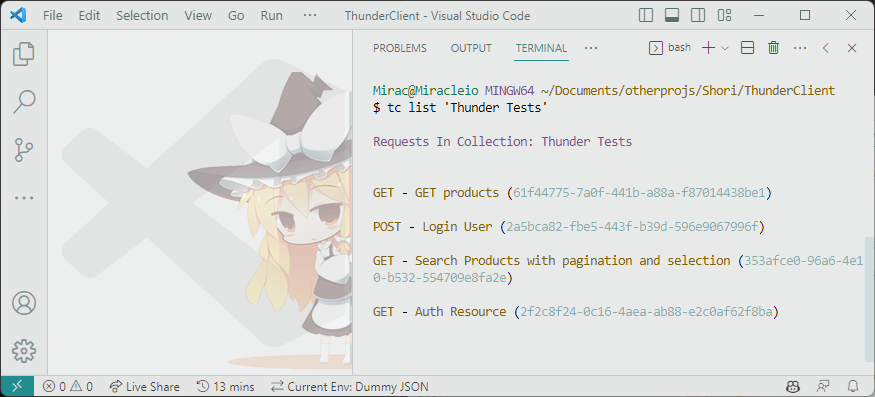Open the Source Control view icon
The image size is (875, 397).
click(23, 150)
